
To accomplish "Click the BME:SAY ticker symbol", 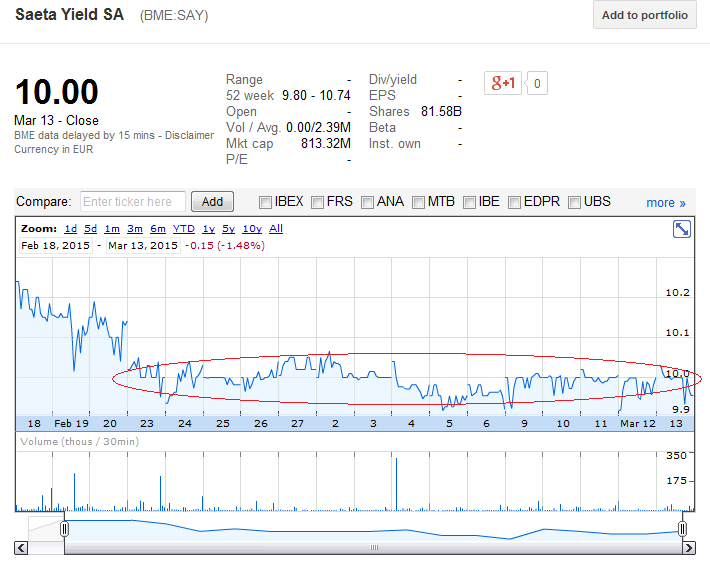I will 174,16.
